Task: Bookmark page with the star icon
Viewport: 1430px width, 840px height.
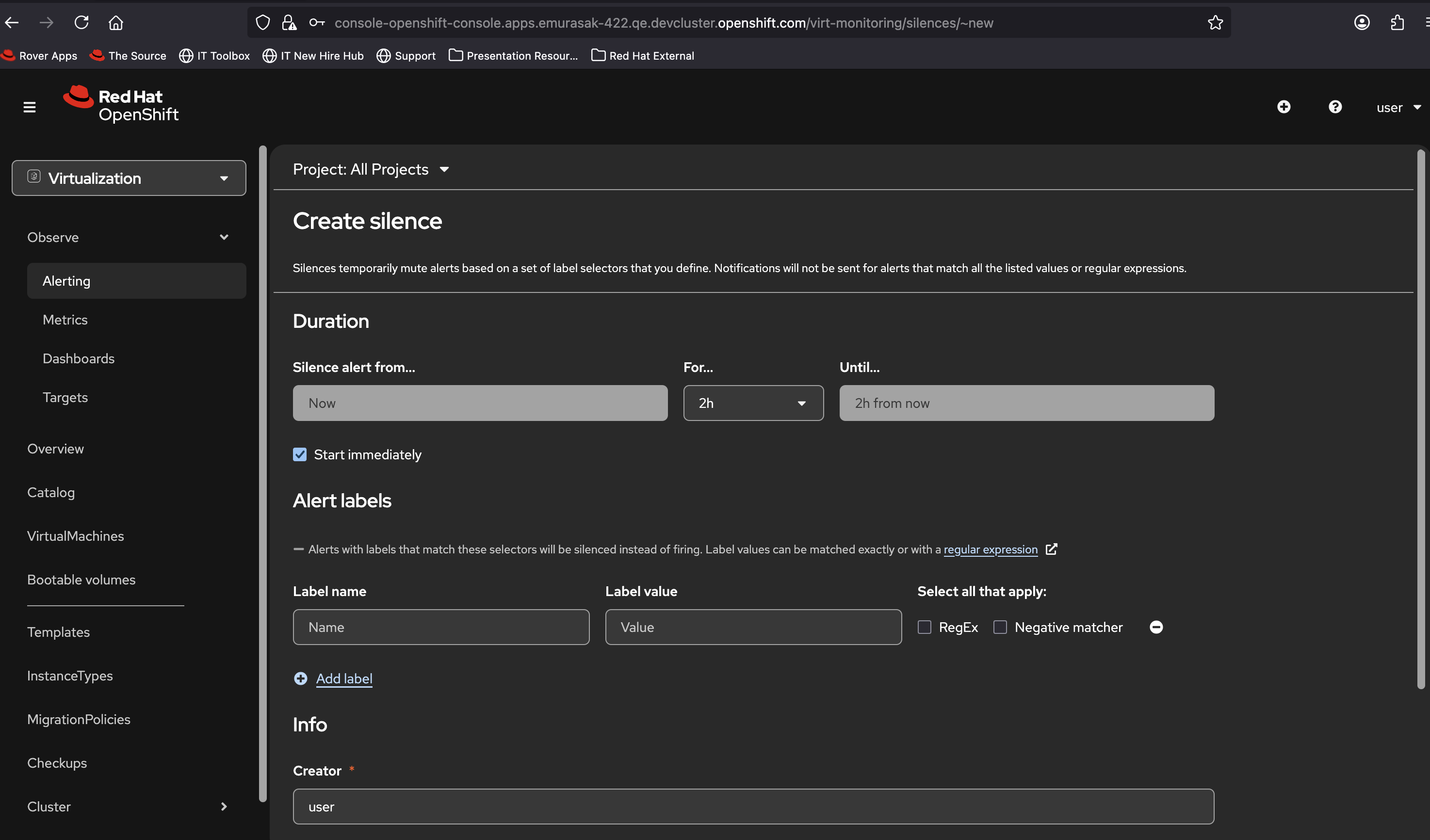Action: click(x=1215, y=23)
